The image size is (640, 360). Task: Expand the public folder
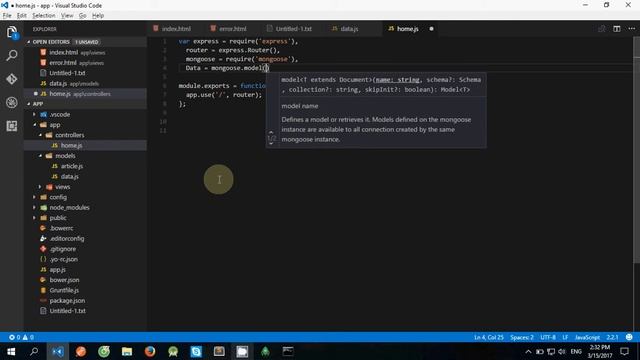click(x=34, y=218)
